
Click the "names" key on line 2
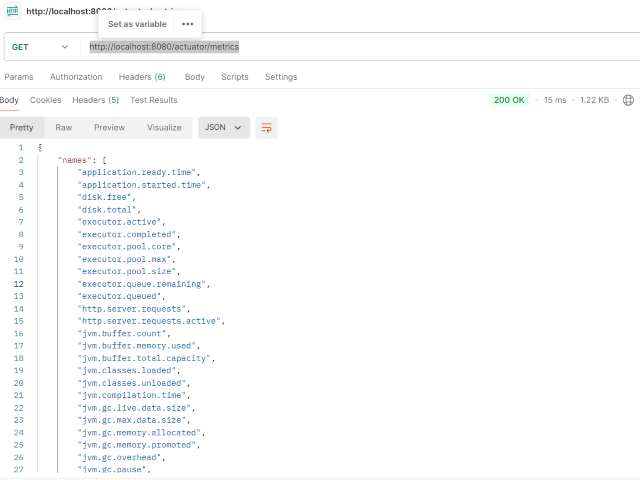[74, 160]
